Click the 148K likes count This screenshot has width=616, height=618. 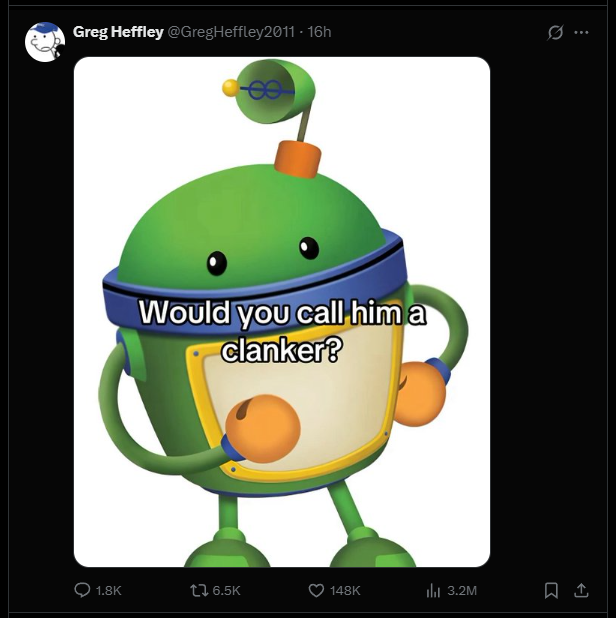[345, 590]
